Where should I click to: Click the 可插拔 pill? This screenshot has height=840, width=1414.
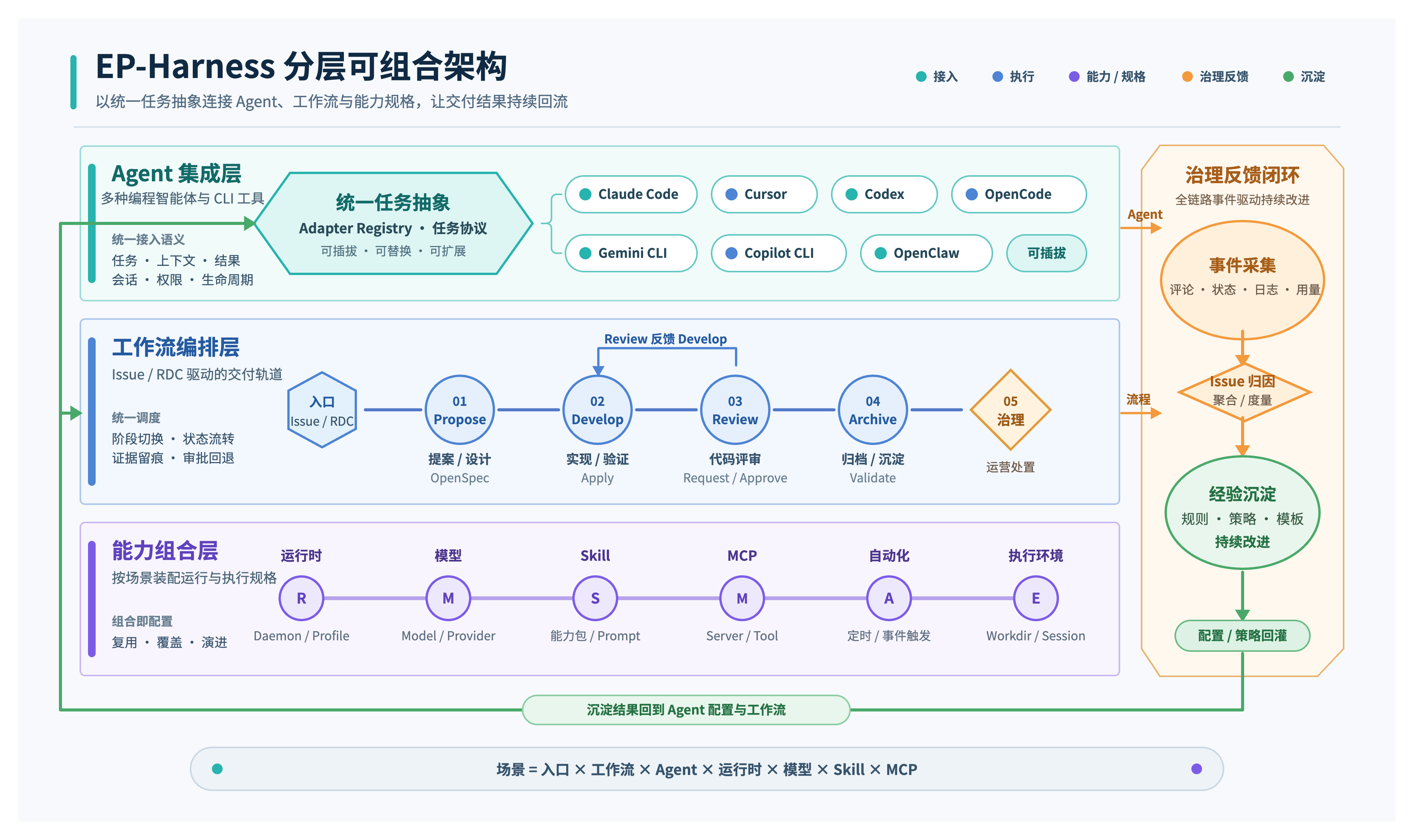tap(1046, 253)
